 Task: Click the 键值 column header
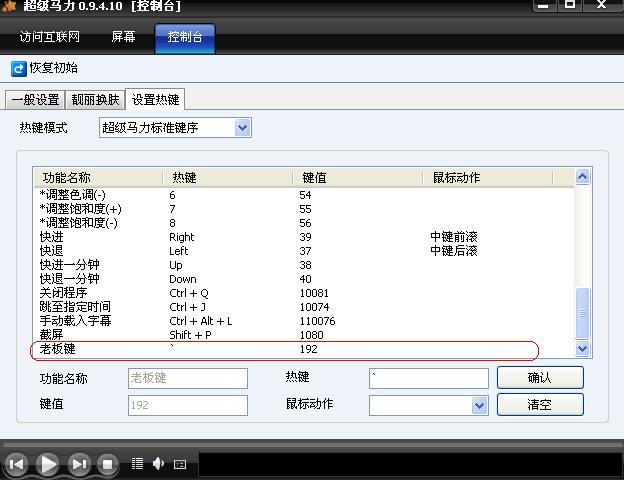(x=357, y=178)
